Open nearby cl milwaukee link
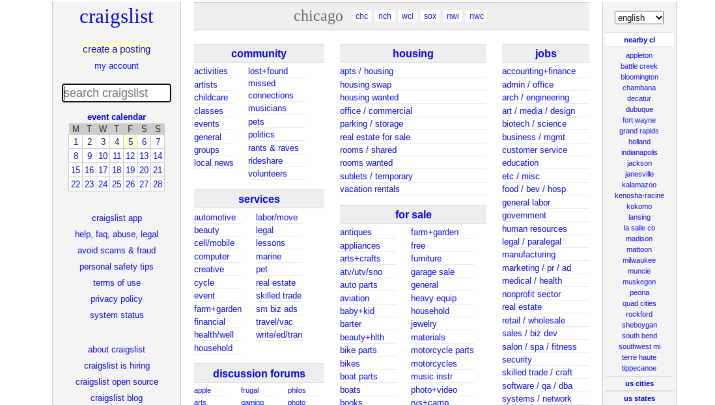The image size is (715, 405). click(639, 260)
